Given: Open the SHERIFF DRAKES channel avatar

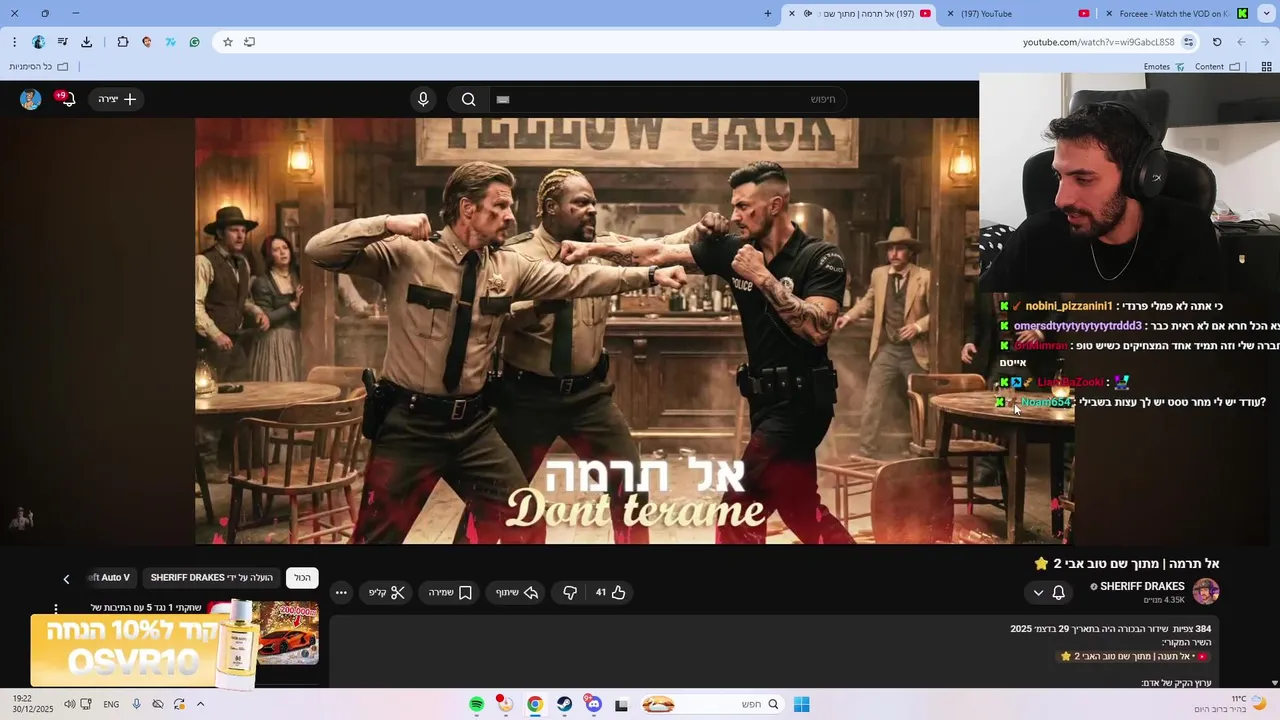Looking at the screenshot, I should click(1206, 591).
